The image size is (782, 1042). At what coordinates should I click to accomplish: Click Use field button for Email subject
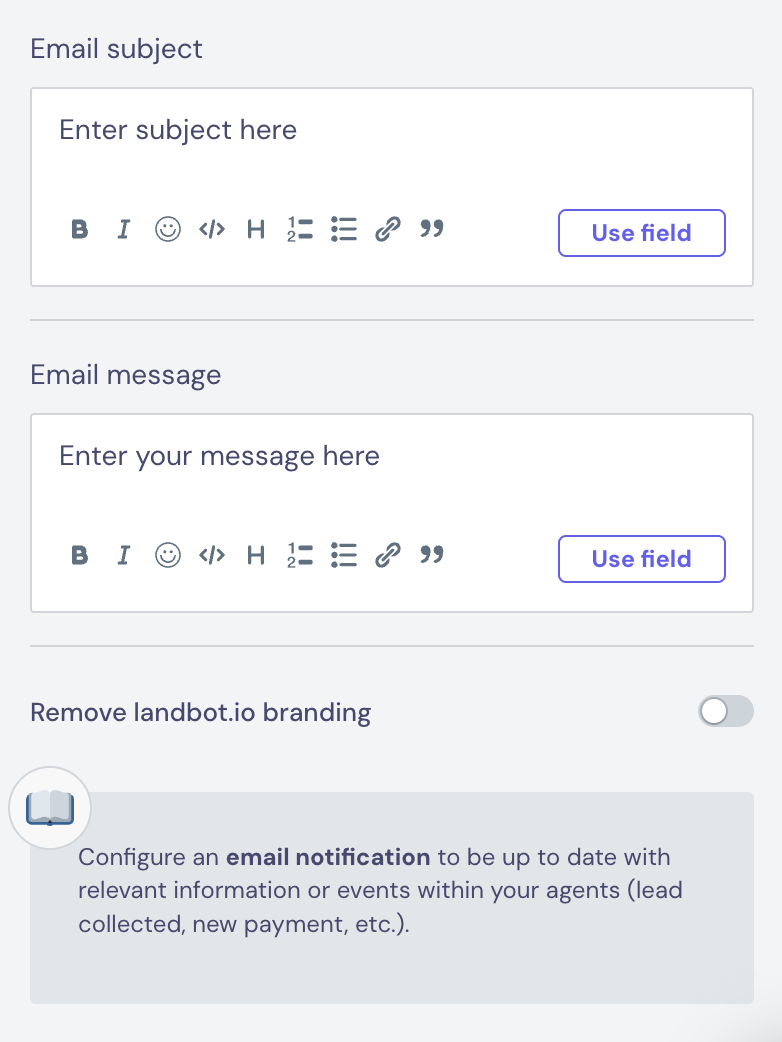[x=641, y=233]
